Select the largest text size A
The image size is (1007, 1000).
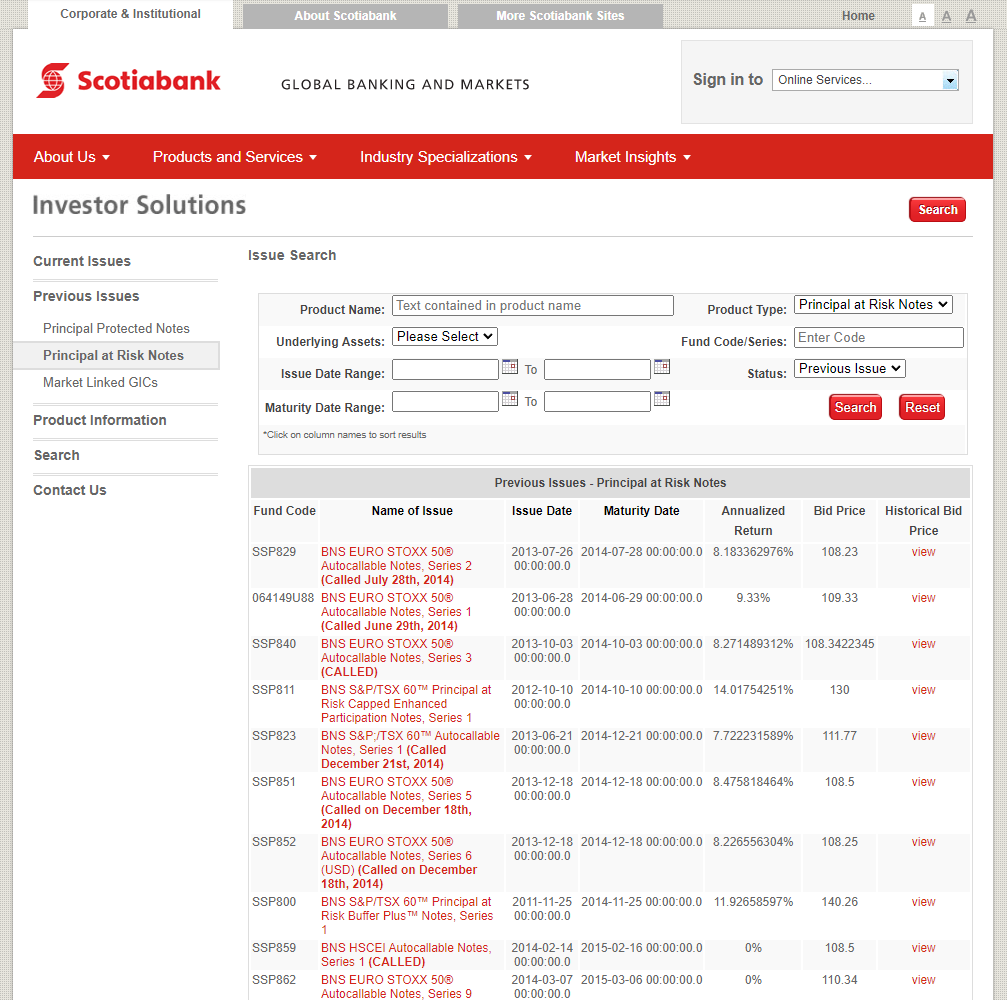coord(971,16)
